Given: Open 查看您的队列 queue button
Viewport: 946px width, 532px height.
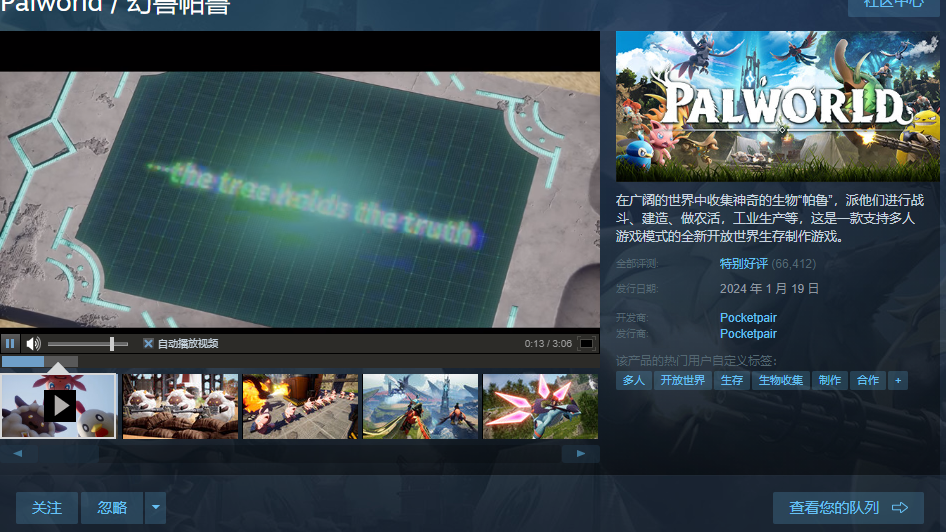Looking at the screenshot, I should pyautogui.click(x=848, y=508).
